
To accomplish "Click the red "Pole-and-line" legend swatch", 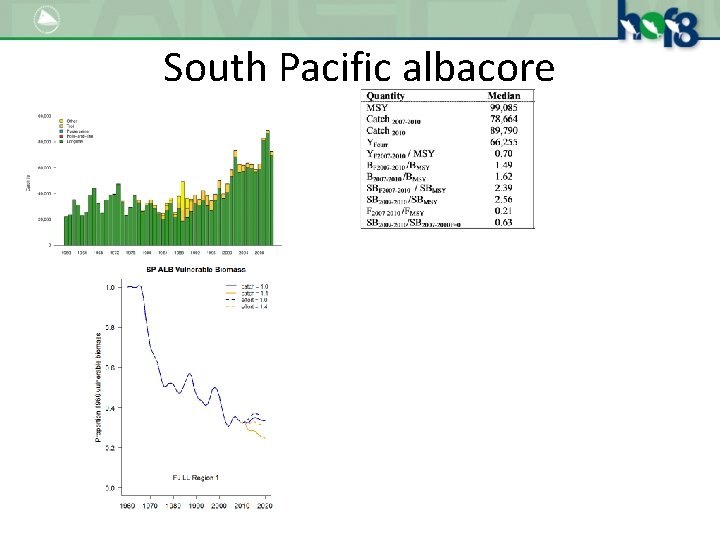I will (x=61, y=136).
